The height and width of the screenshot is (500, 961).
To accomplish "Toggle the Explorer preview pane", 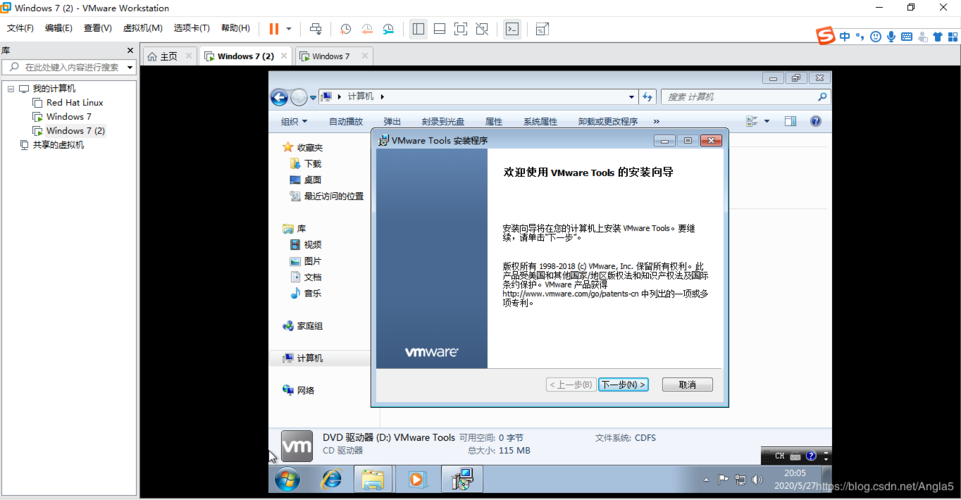I will (x=791, y=121).
